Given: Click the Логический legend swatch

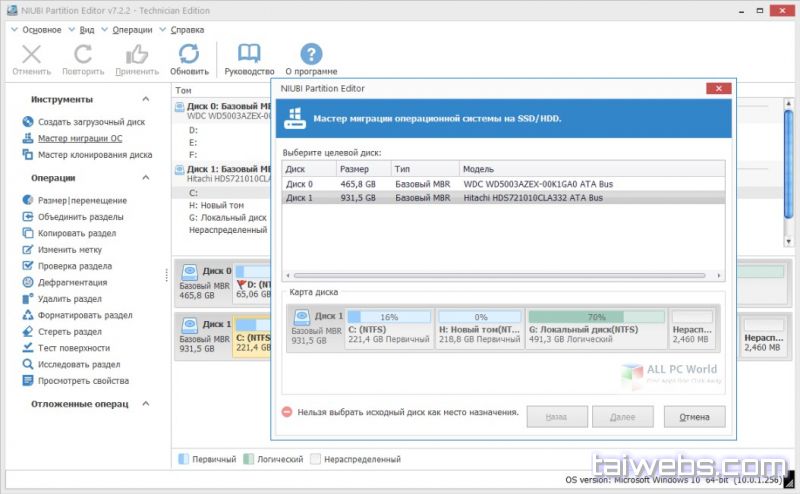Looking at the screenshot, I should coord(248,459).
